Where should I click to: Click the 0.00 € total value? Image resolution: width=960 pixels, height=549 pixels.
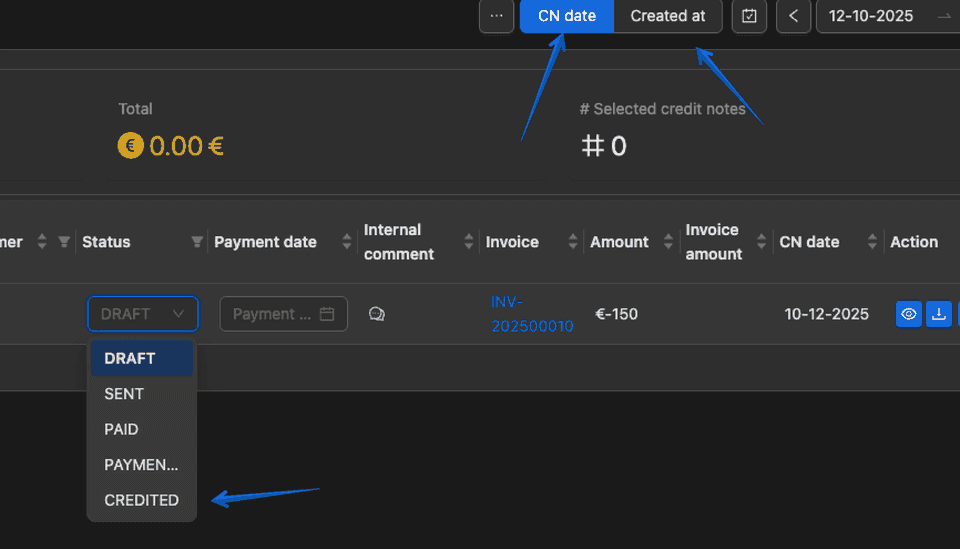[x=186, y=146]
